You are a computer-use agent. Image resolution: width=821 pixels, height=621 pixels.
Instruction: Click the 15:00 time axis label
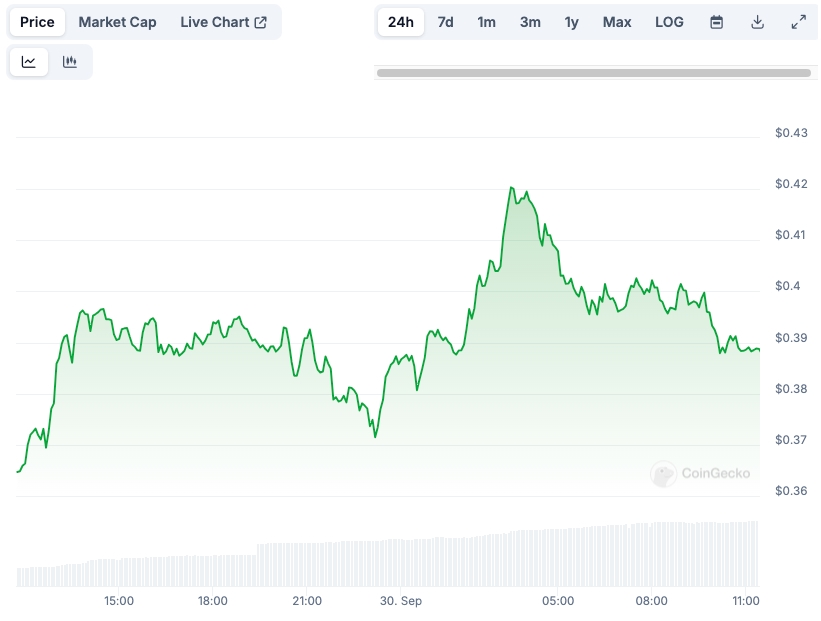pyautogui.click(x=119, y=601)
